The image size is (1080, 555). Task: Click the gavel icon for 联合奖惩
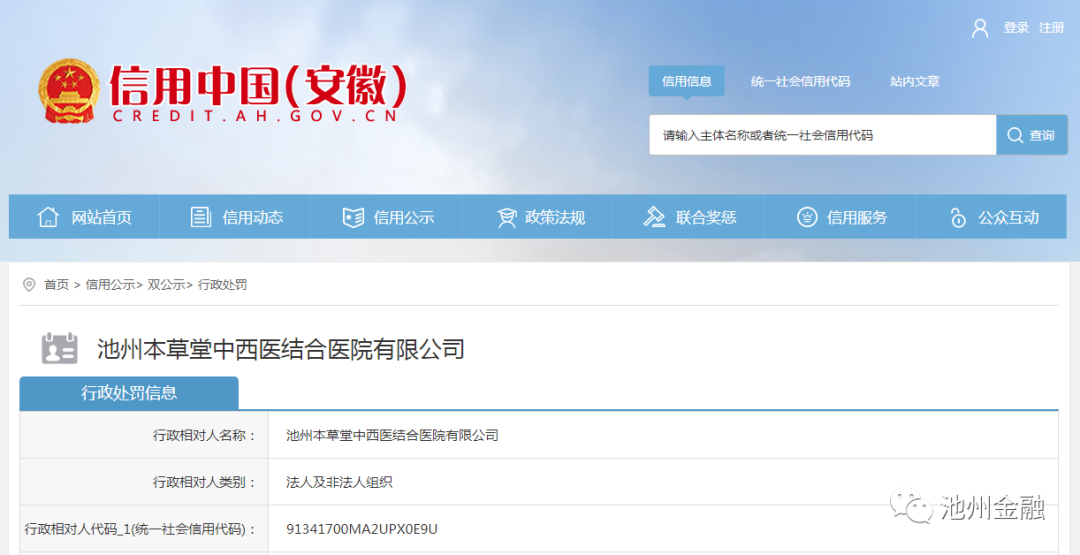click(x=654, y=217)
